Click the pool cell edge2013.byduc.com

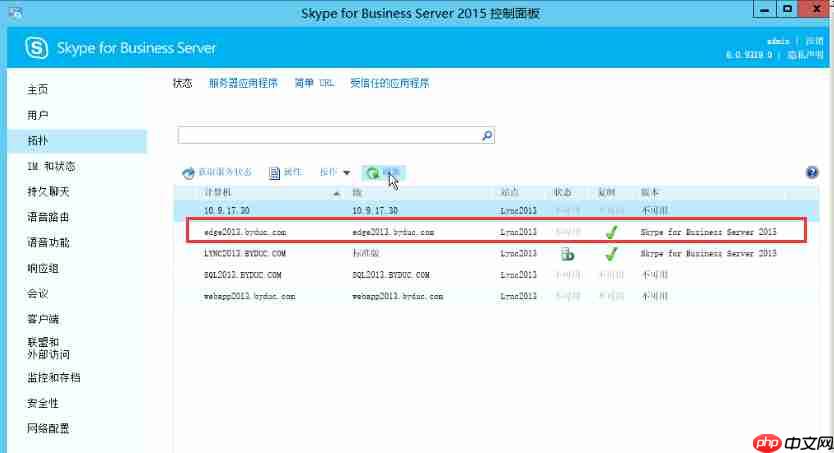pyautogui.click(x=393, y=232)
